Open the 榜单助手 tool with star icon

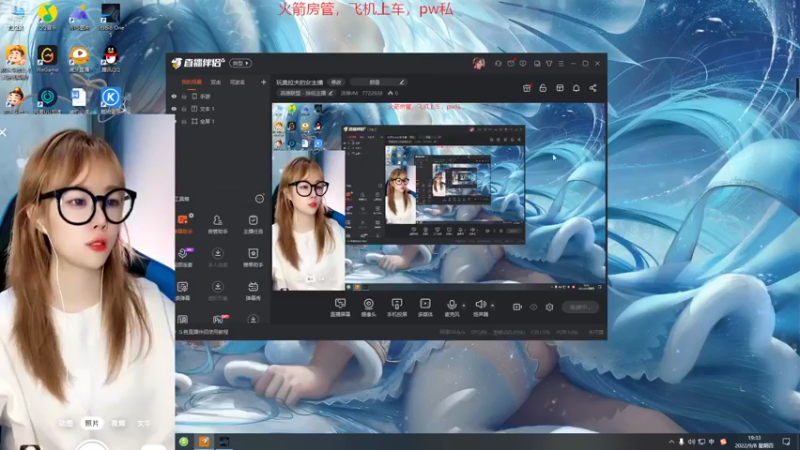point(253,258)
